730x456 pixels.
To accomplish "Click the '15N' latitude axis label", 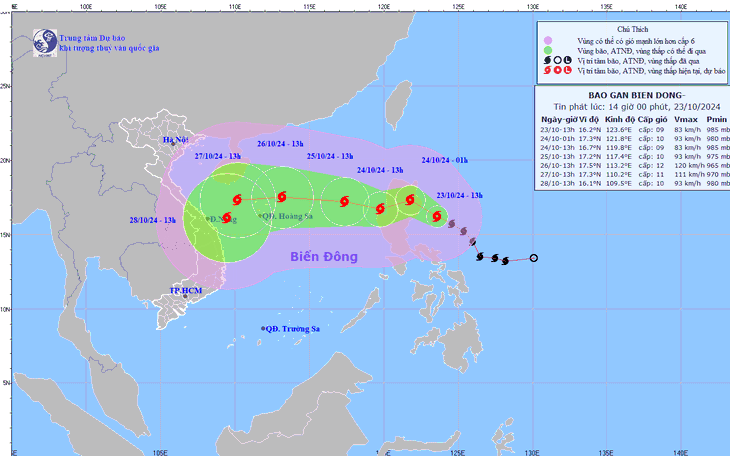I will coord(5,235).
